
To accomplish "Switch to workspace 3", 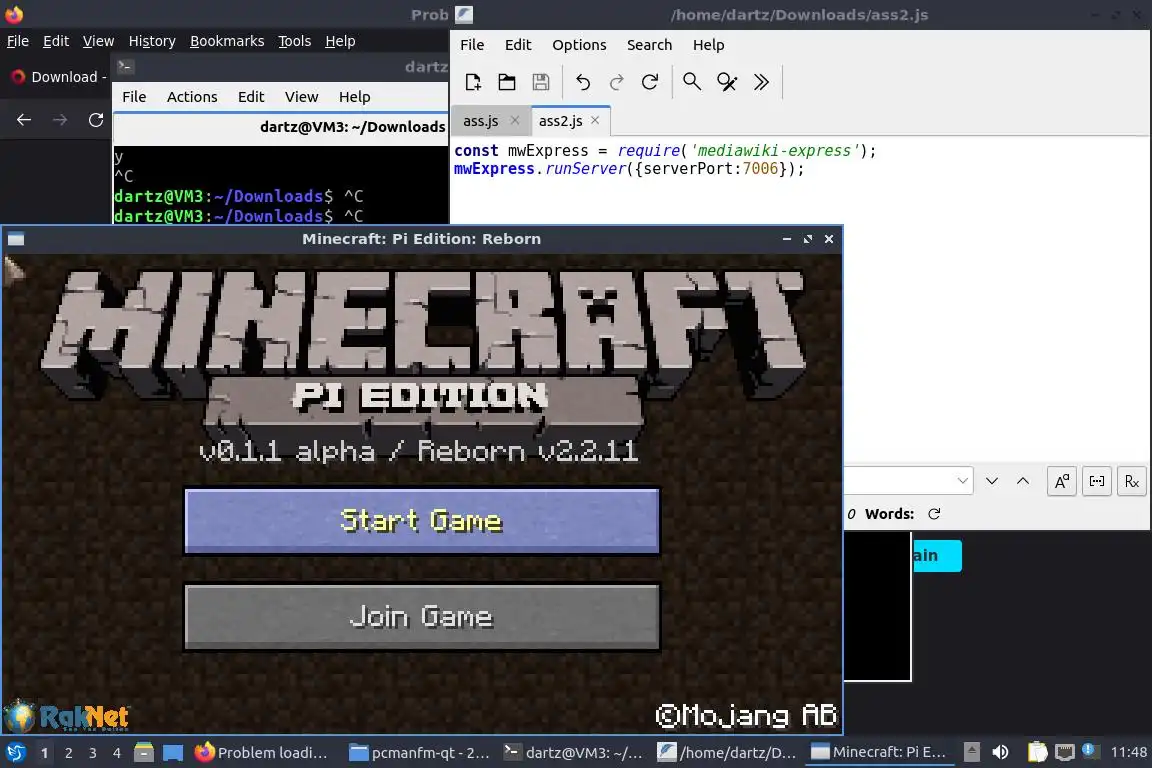I will tap(93, 753).
